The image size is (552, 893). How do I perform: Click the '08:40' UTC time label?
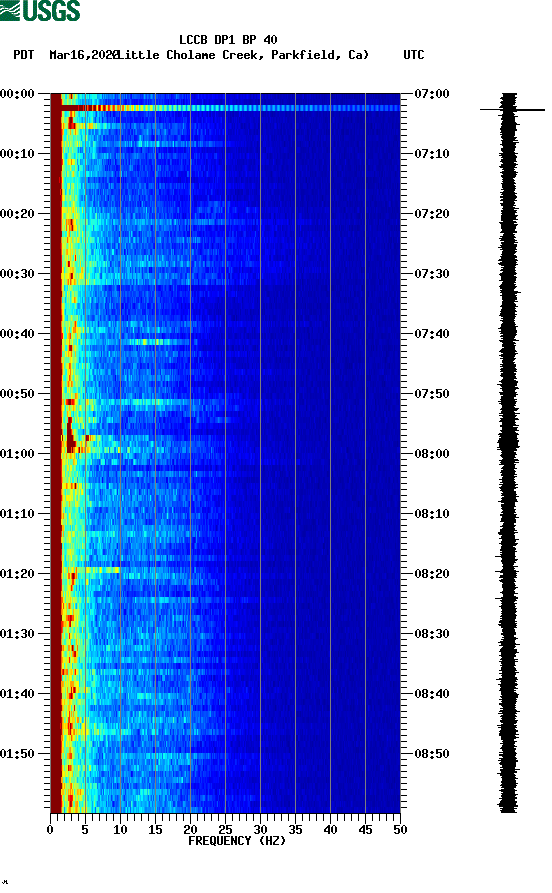(432, 694)
